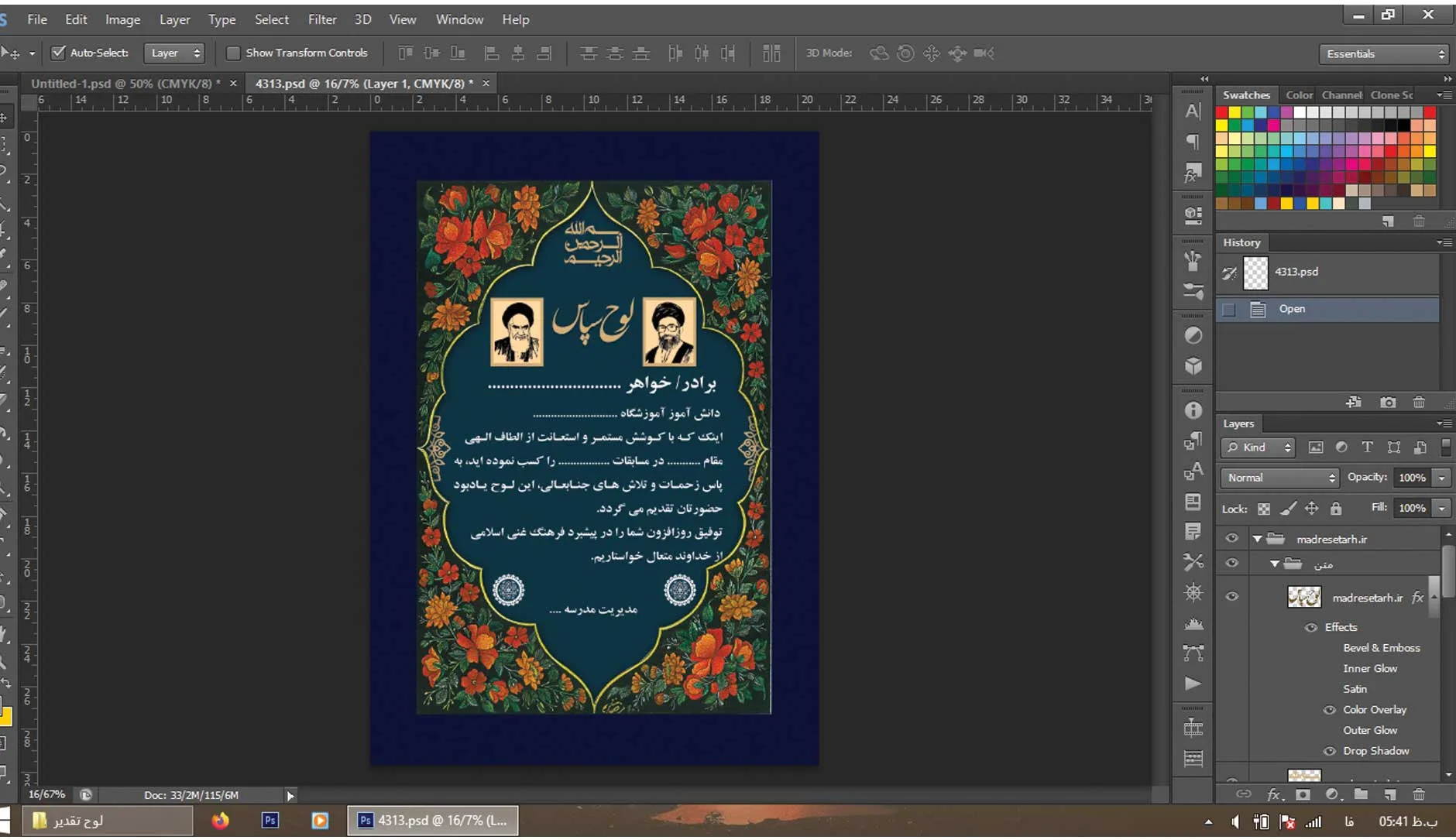Add layer mask at Layers panel bottom

(x=1303, y=794)
